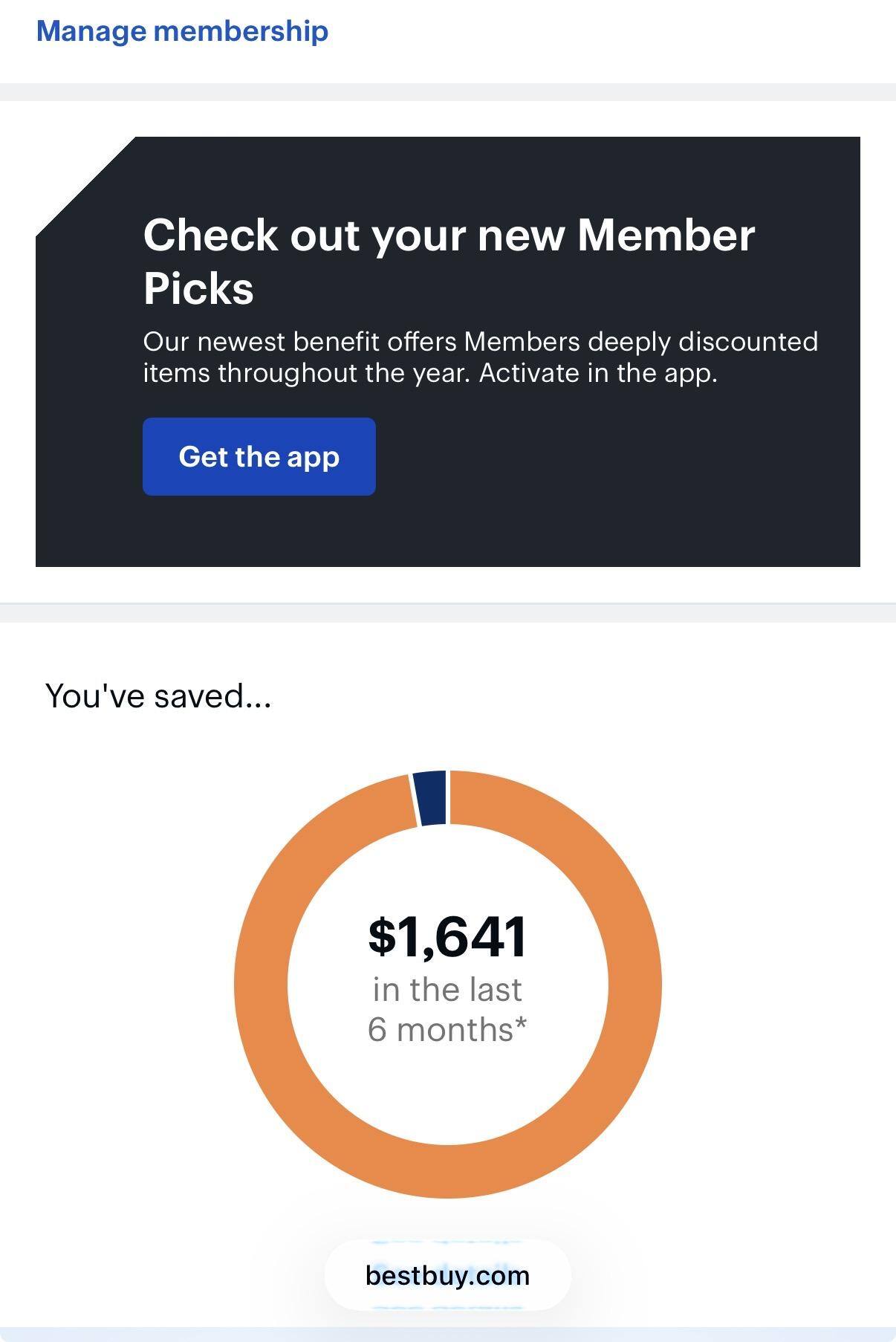Open the Manage membership link
Viewport: 896px width, 1342px height.
click(x=182, y=31)
